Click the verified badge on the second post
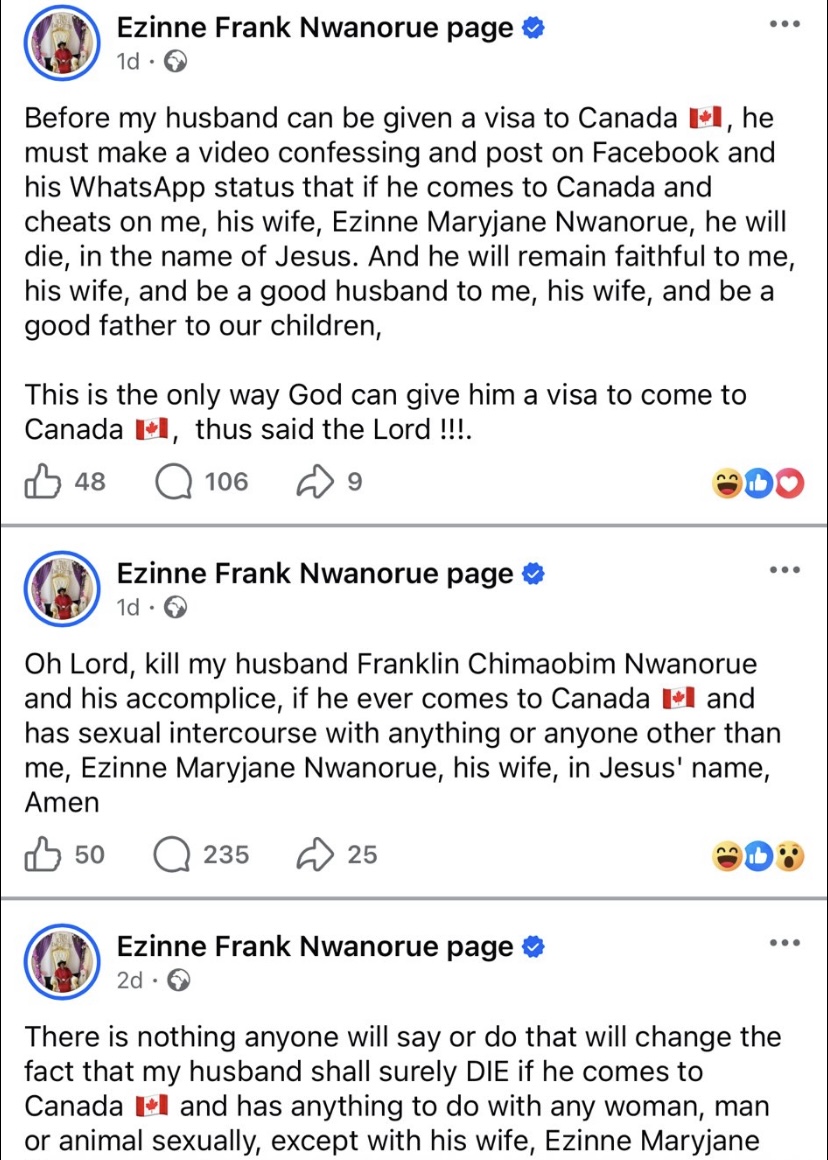Image resolution: width=828 pixels, height=1160 pixels. pos(534,573)
